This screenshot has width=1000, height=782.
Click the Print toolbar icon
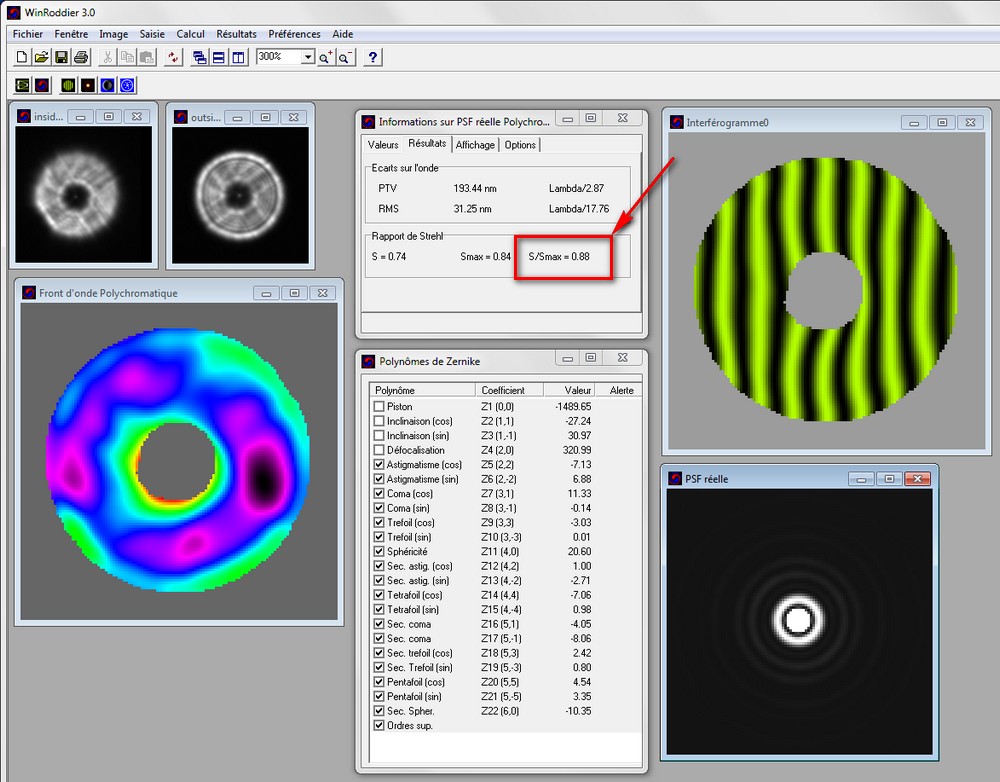(81, 57)
